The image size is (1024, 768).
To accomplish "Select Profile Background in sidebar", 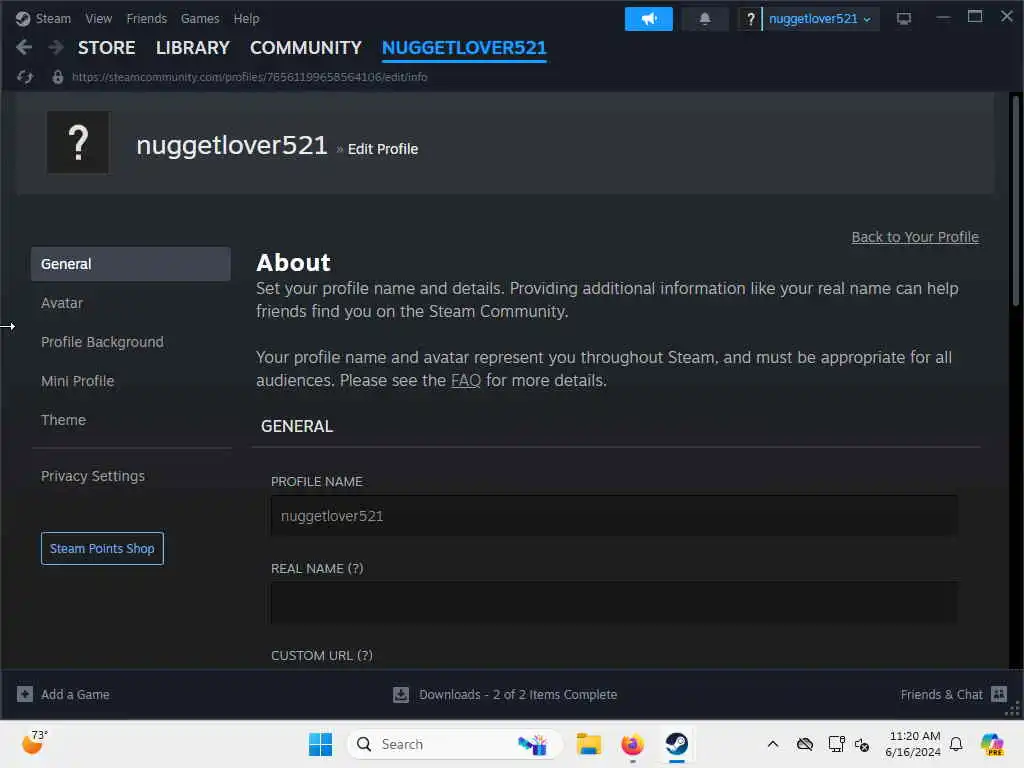I will click(x=131, y=342).
